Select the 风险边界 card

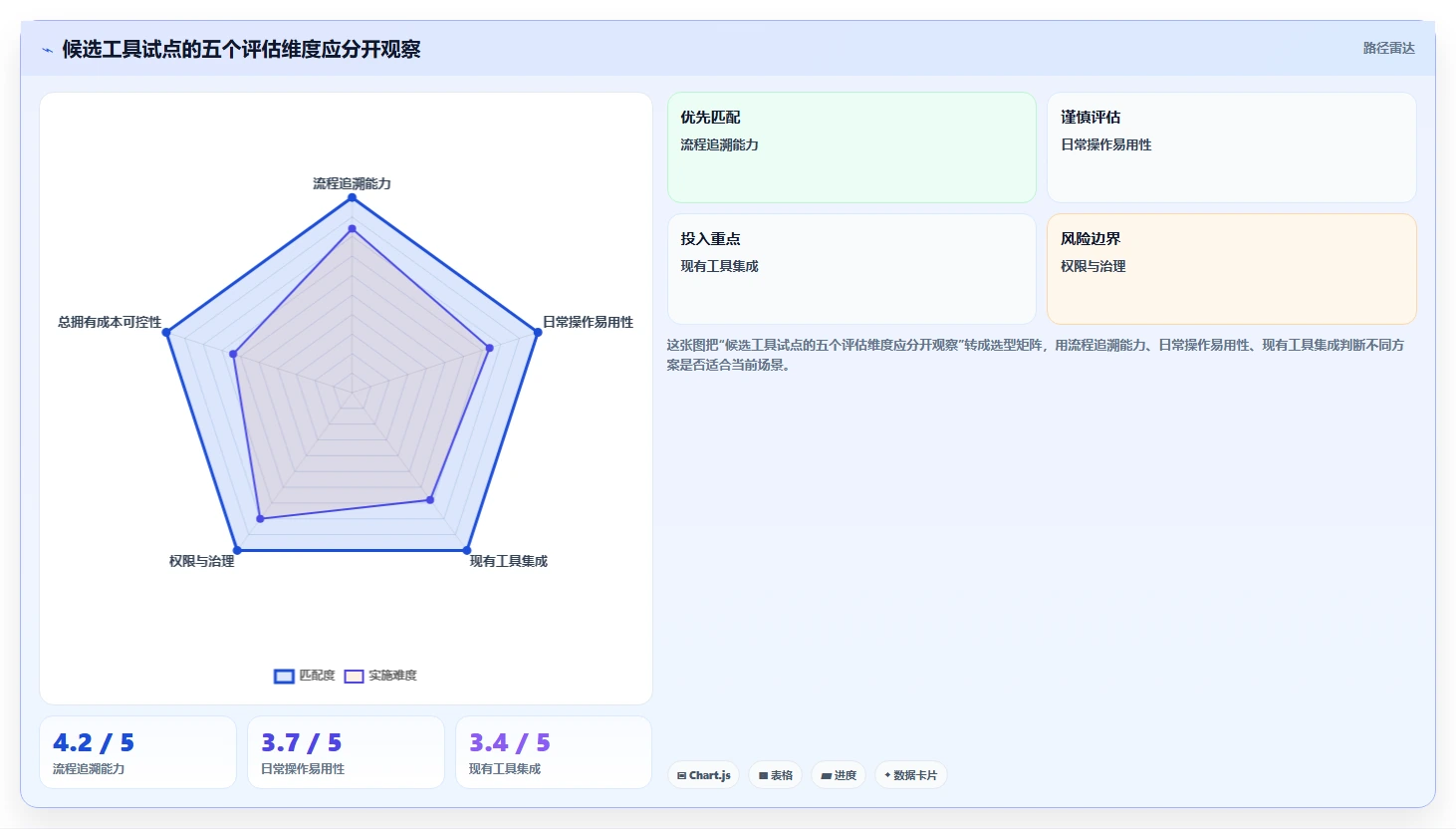[x=1232, y=269]
